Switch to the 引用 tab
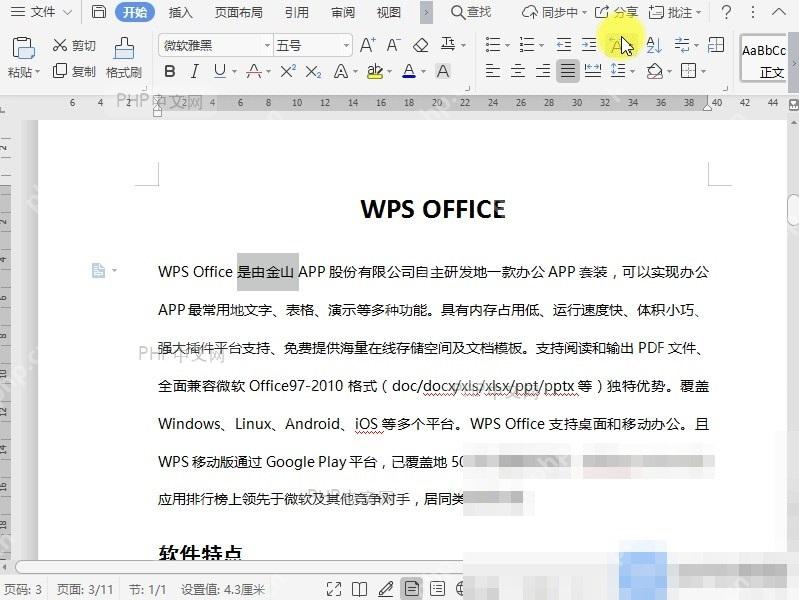The width and height of the screenshot is (799, 600). 297,12
